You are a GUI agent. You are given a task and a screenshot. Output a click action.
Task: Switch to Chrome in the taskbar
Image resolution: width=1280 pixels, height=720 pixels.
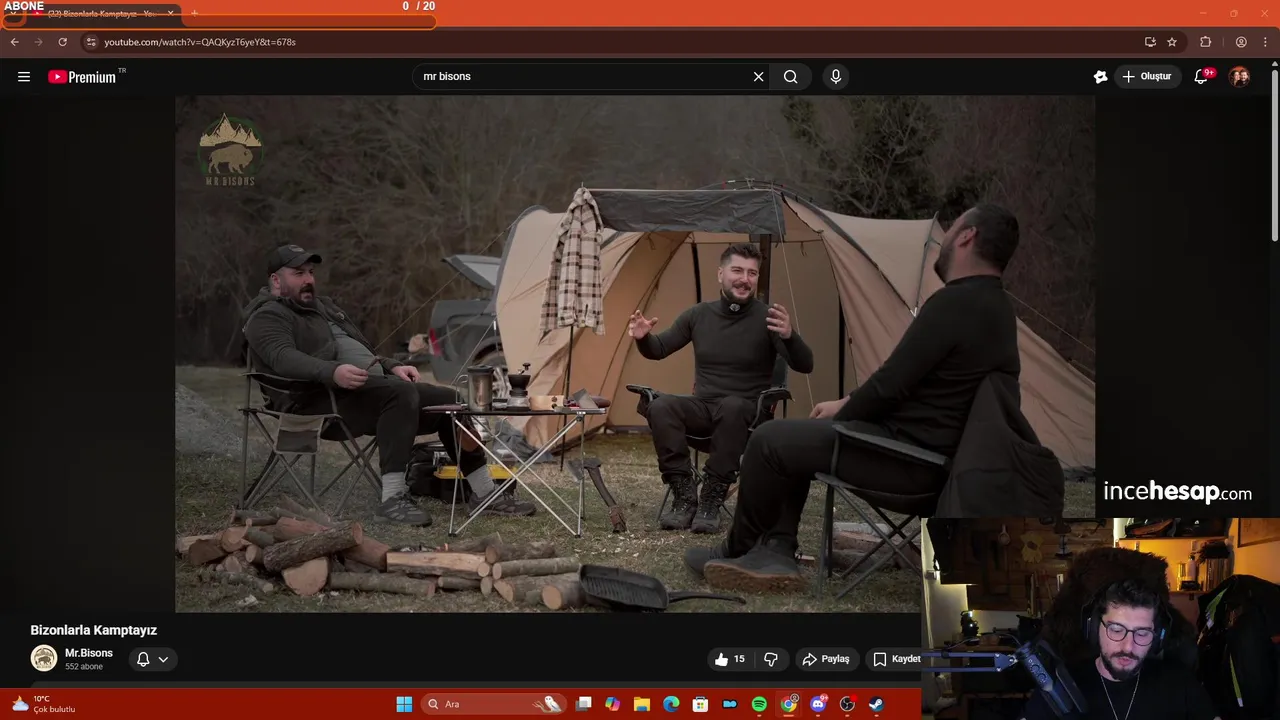[x=789, y=704]
